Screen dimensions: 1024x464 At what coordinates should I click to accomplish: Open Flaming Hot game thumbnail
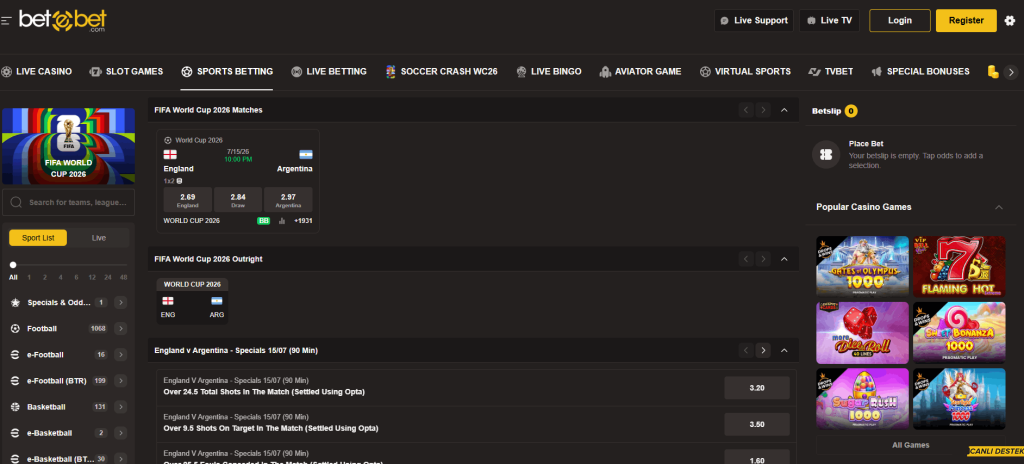click(959, 267)
